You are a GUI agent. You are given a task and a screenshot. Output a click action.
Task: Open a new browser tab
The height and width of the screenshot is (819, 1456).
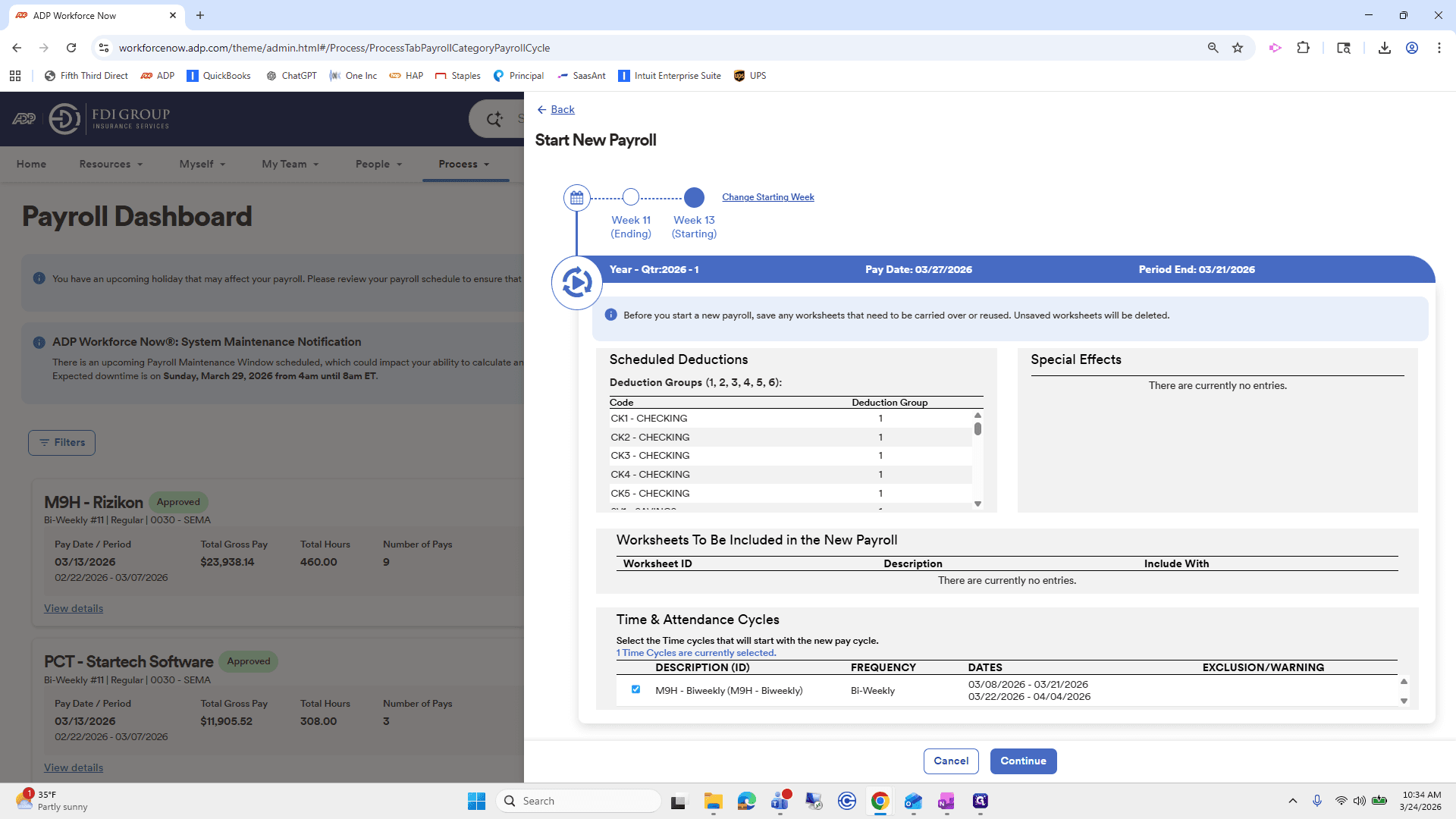(200, 15)
